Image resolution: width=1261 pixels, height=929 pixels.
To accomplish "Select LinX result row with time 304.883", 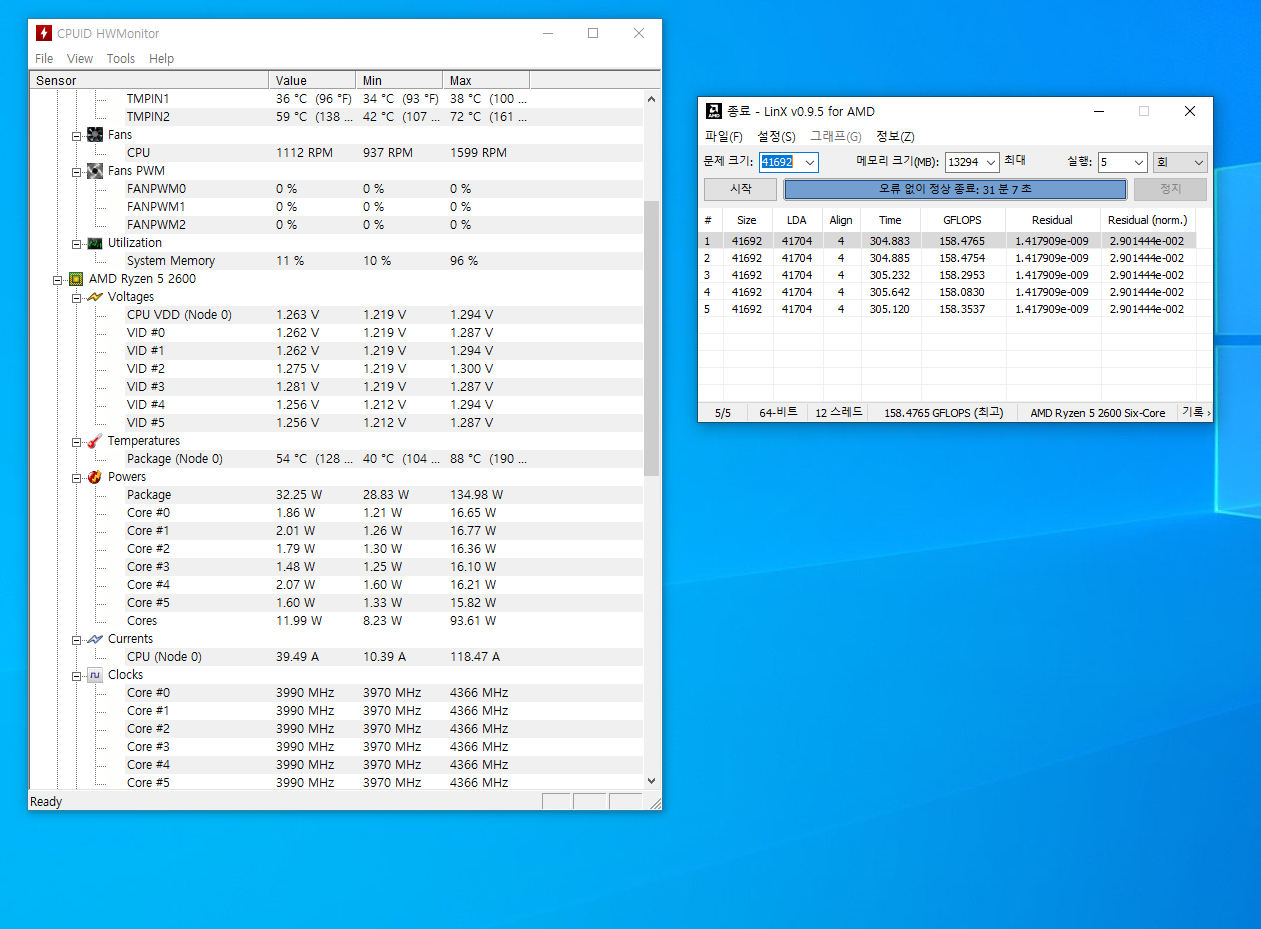I will pyautogui.click(x=947, y=241).
